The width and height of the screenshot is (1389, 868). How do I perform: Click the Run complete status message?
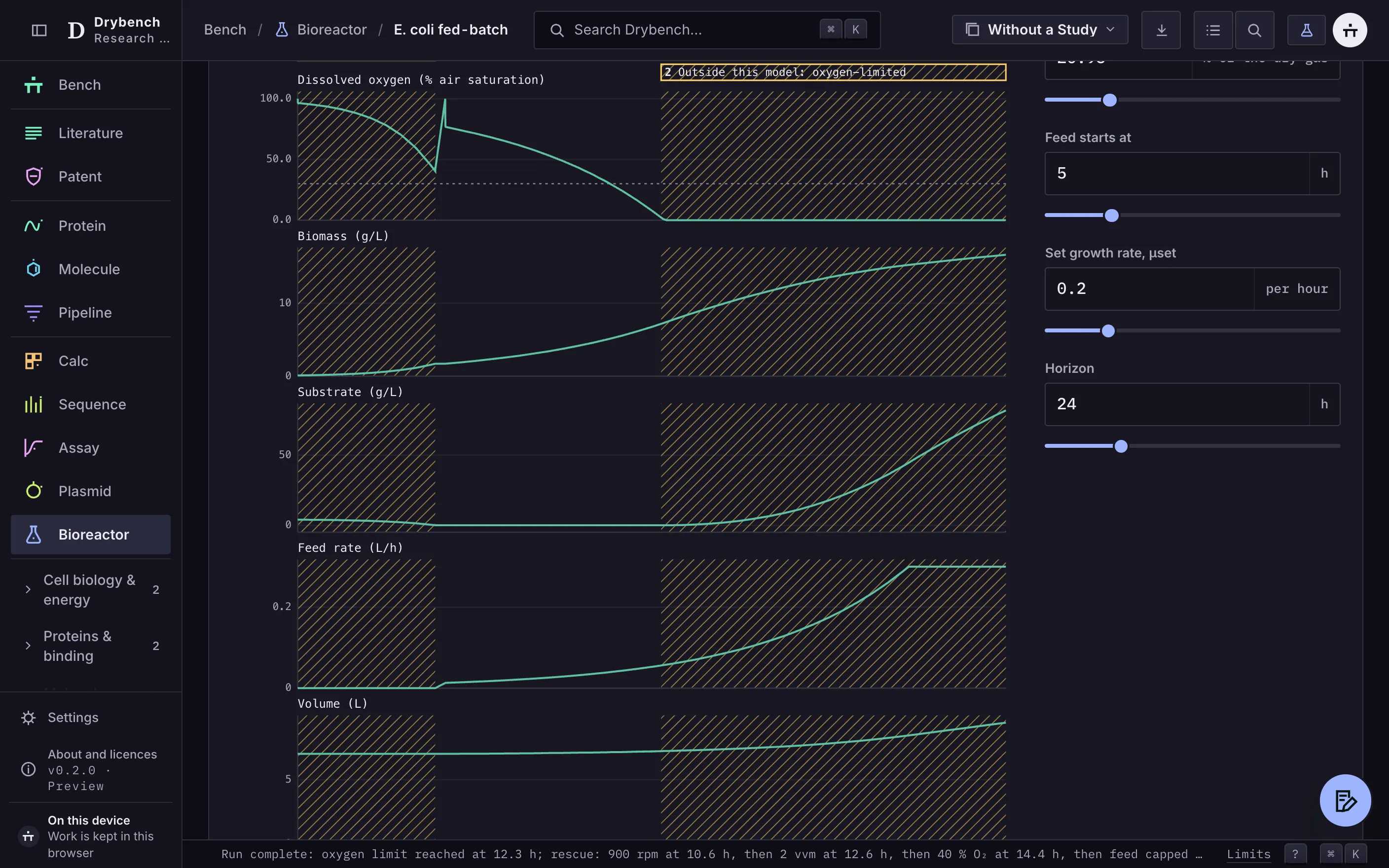tap(712, 854)
